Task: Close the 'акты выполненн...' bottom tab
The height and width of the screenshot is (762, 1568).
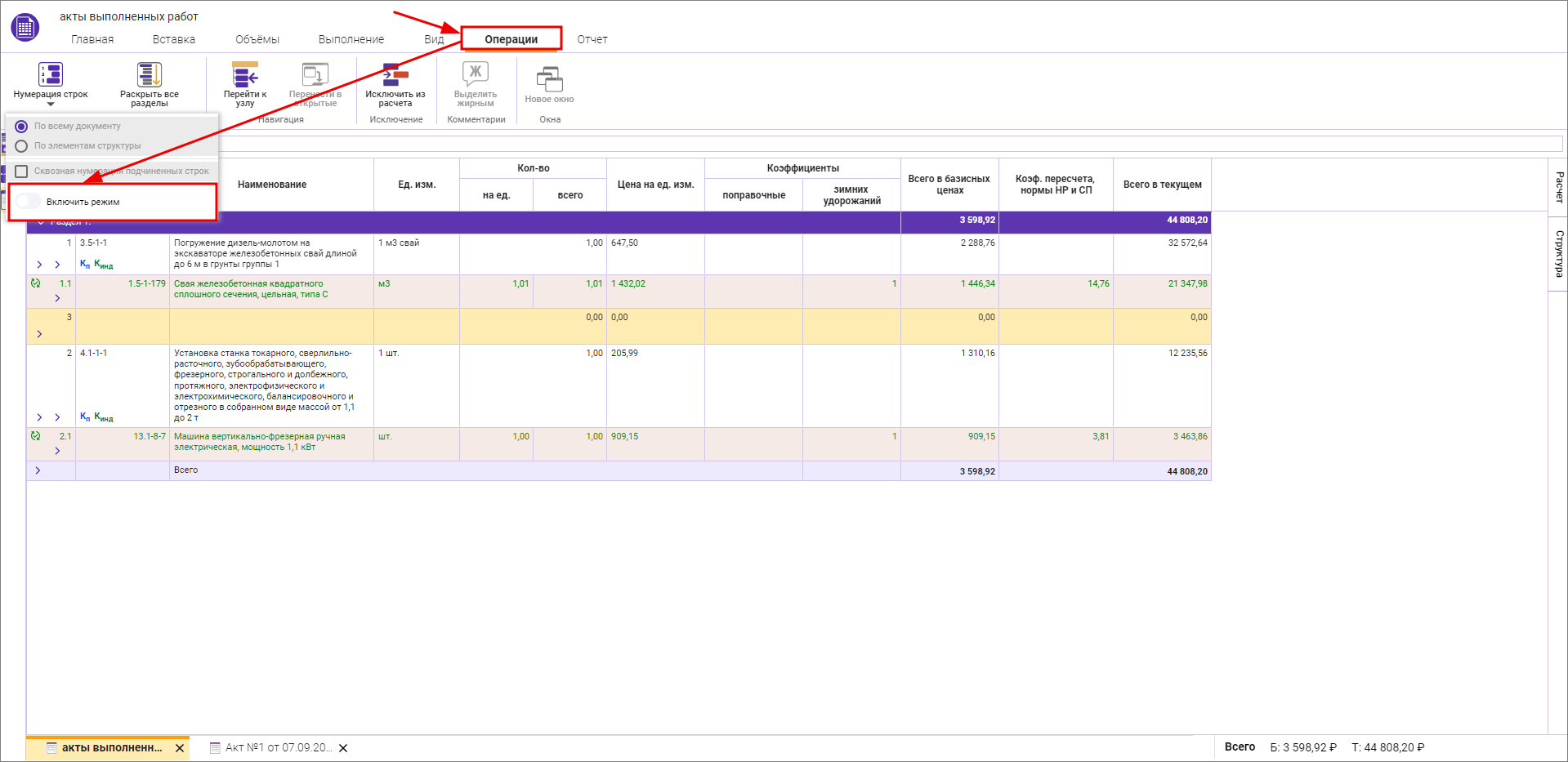Action: click(180, 747)
